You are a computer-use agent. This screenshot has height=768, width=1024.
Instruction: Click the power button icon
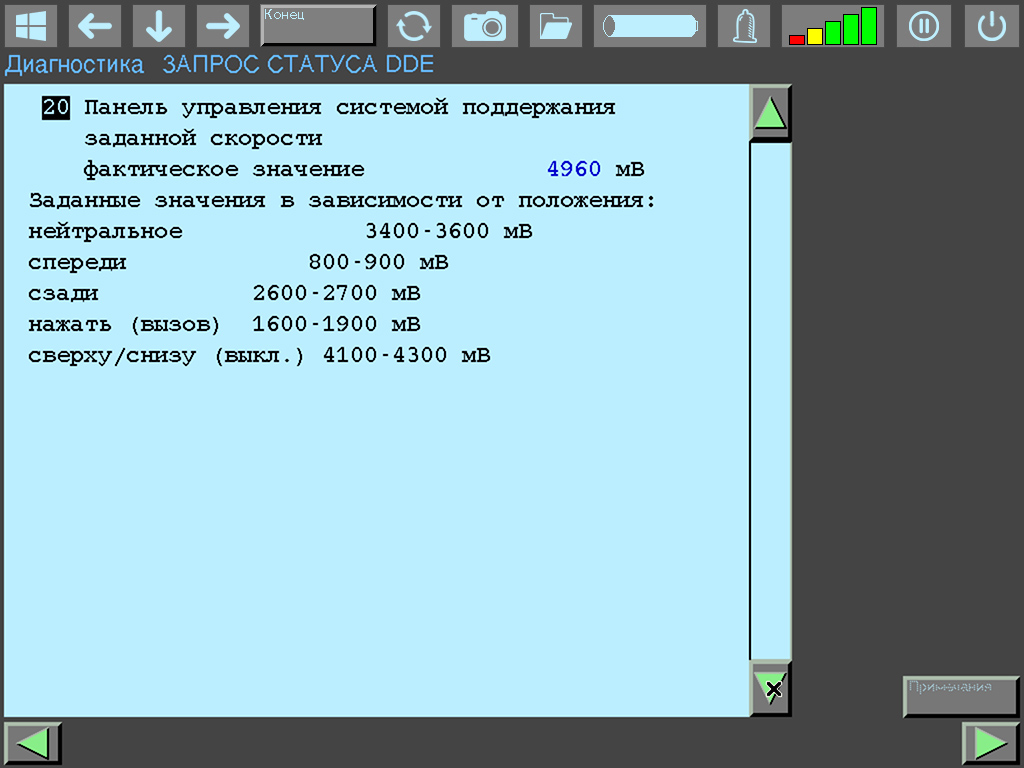991,26
